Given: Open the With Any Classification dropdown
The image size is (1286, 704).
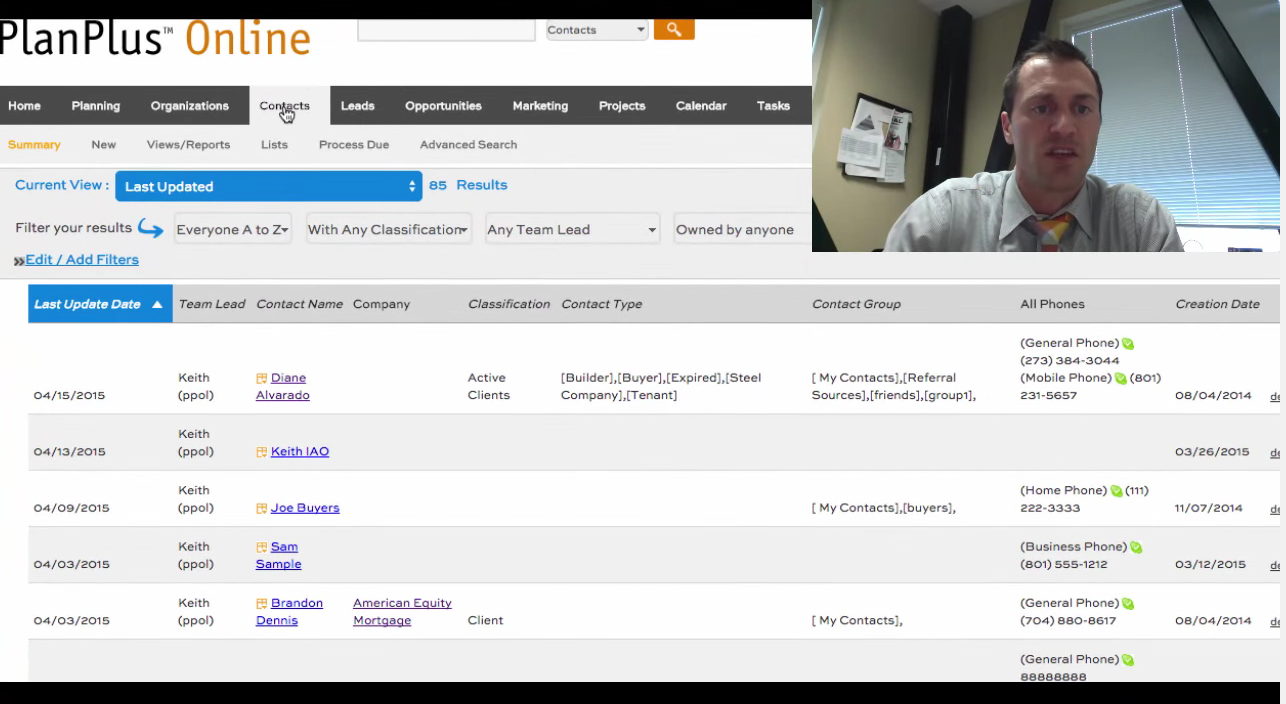Looking at the screenshot, I should pos(388,230).
